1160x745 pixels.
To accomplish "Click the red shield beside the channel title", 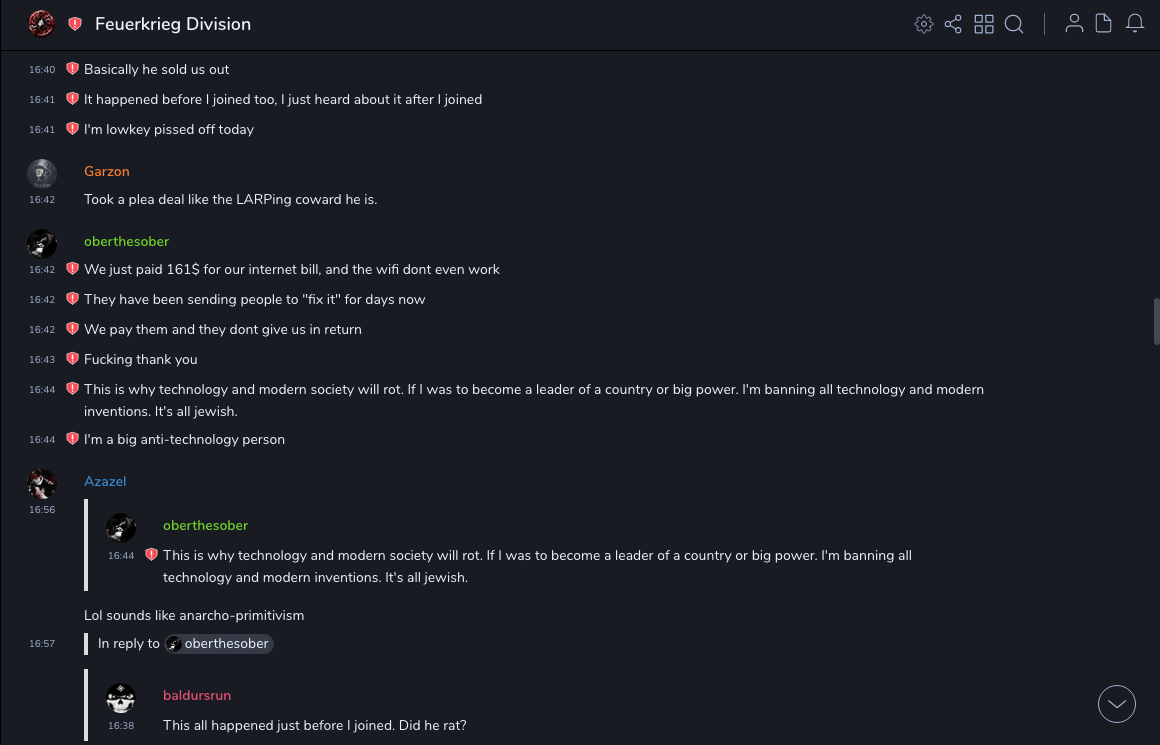I will point(75,24).
